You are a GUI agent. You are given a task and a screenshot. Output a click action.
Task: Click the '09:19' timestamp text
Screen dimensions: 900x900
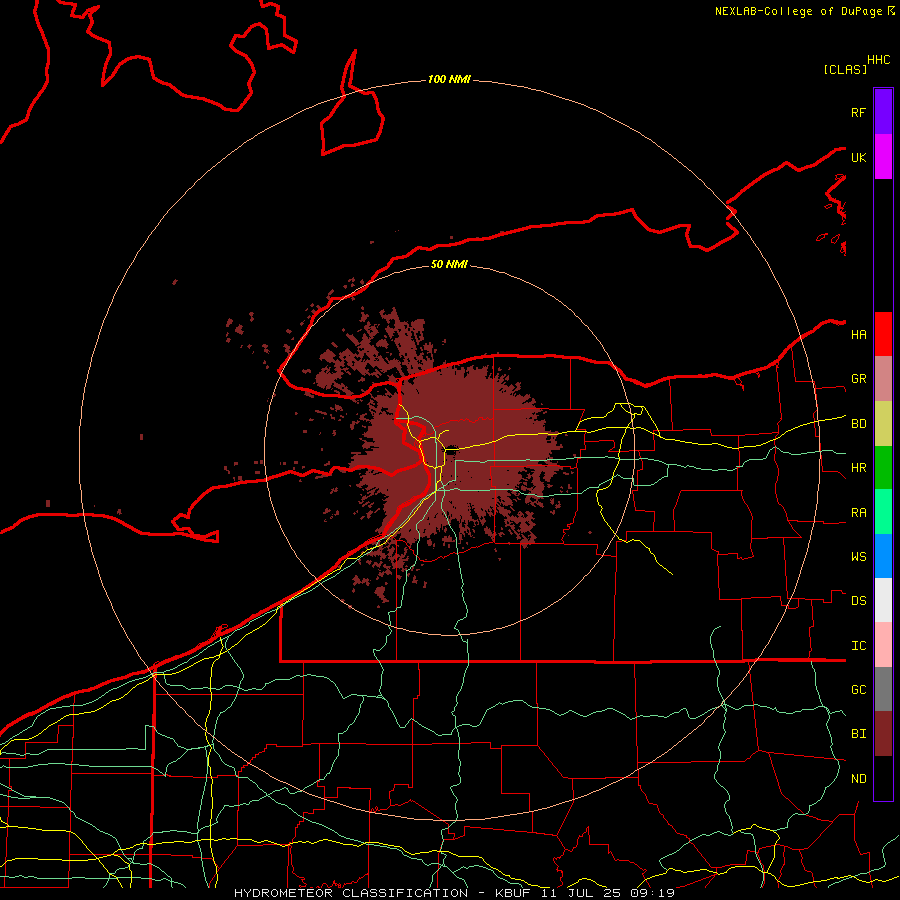652,893
